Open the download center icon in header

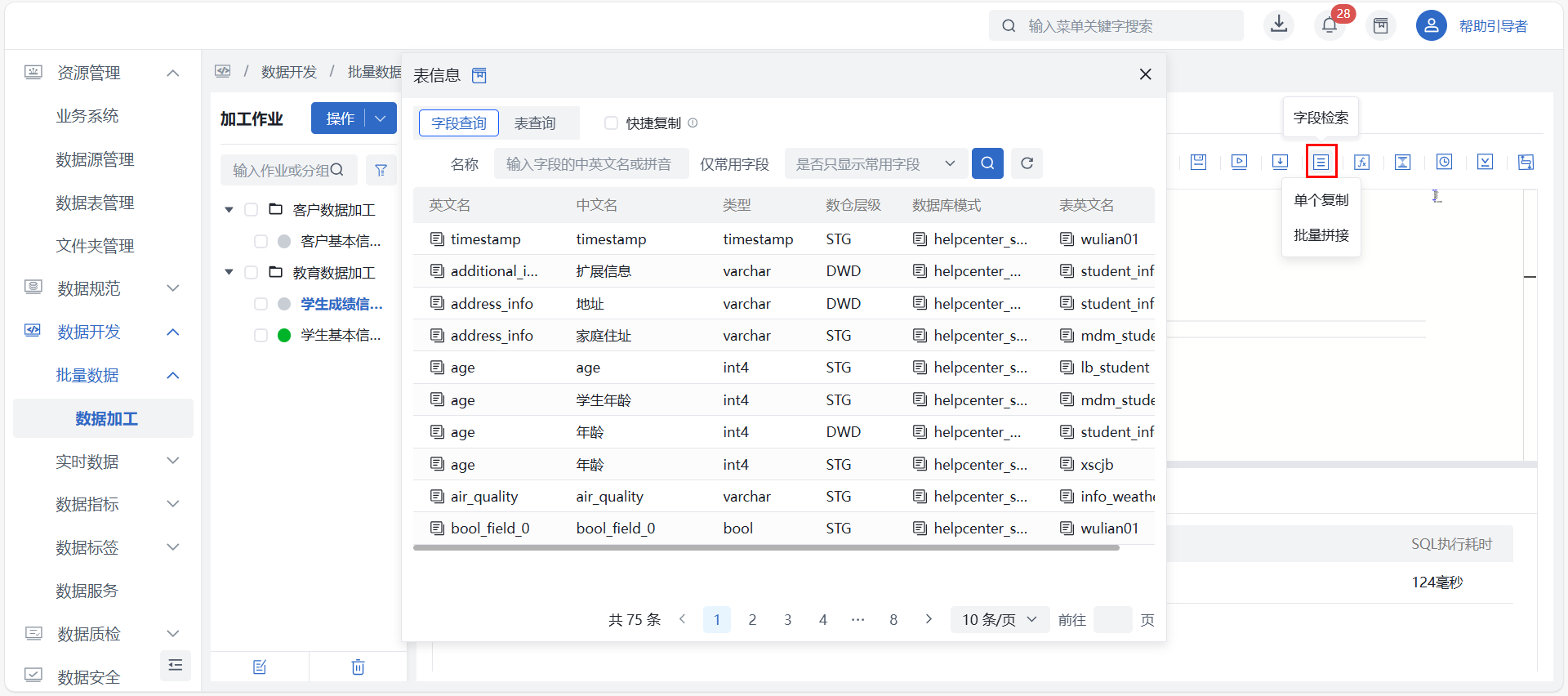[1279, 25]
